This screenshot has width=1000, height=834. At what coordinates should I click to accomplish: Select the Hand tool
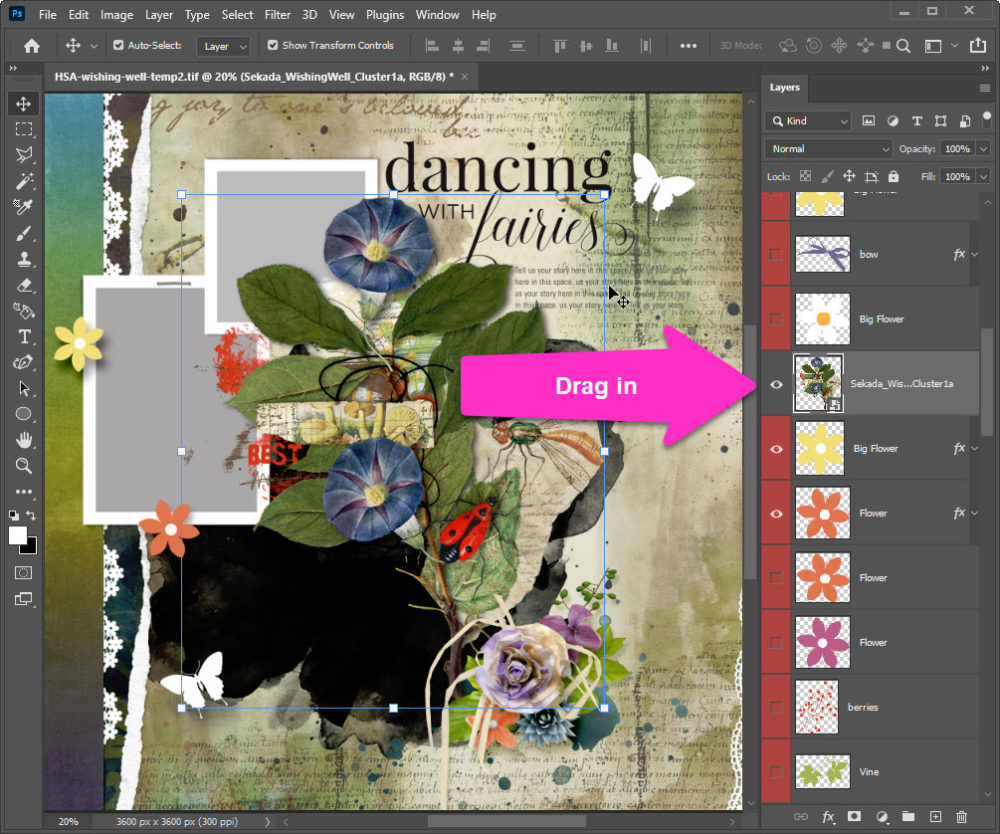click(24, 440)
